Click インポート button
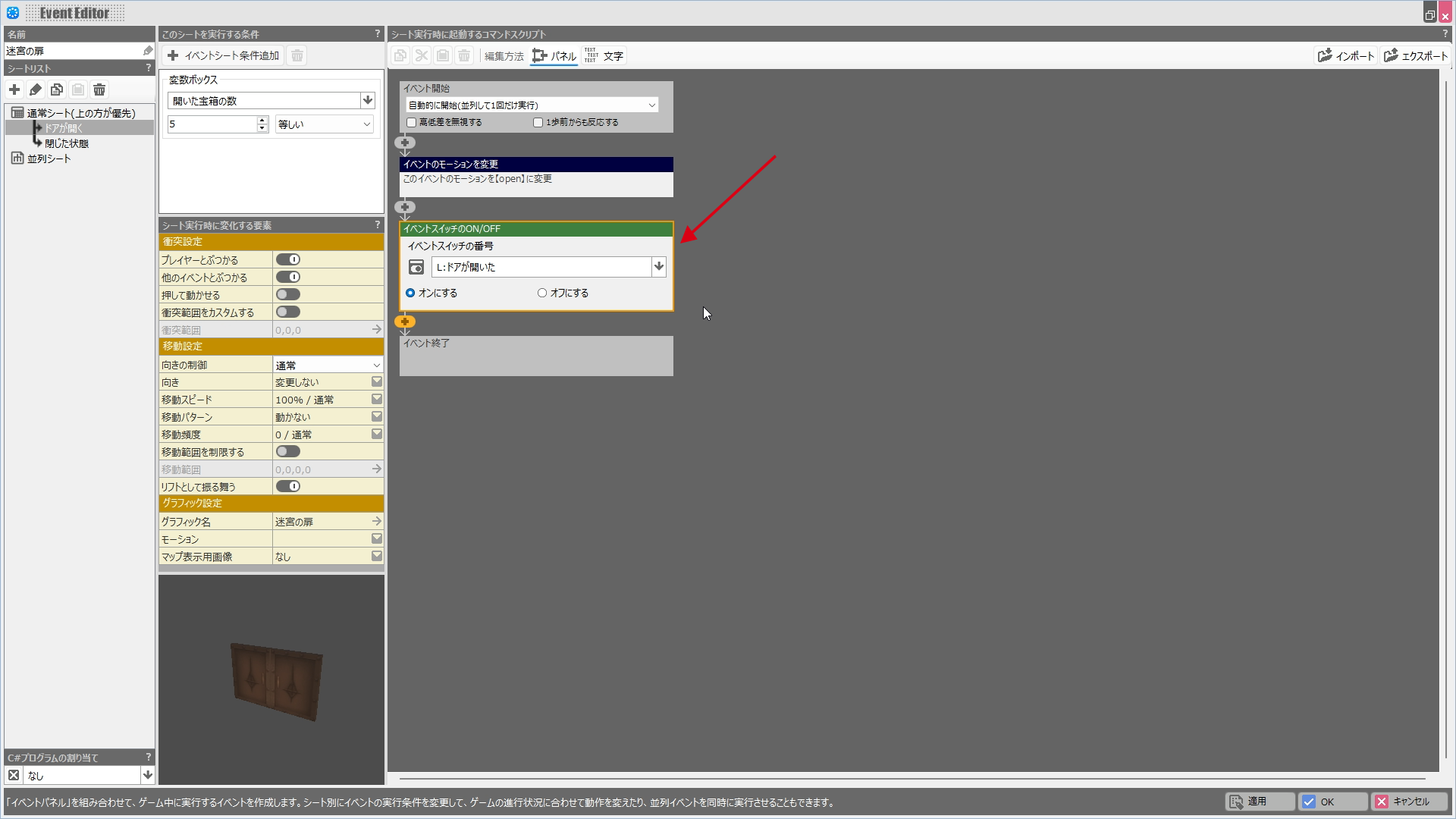Image resolution: width=1456 pixels, height=819 pixels. click(1346, 55)
